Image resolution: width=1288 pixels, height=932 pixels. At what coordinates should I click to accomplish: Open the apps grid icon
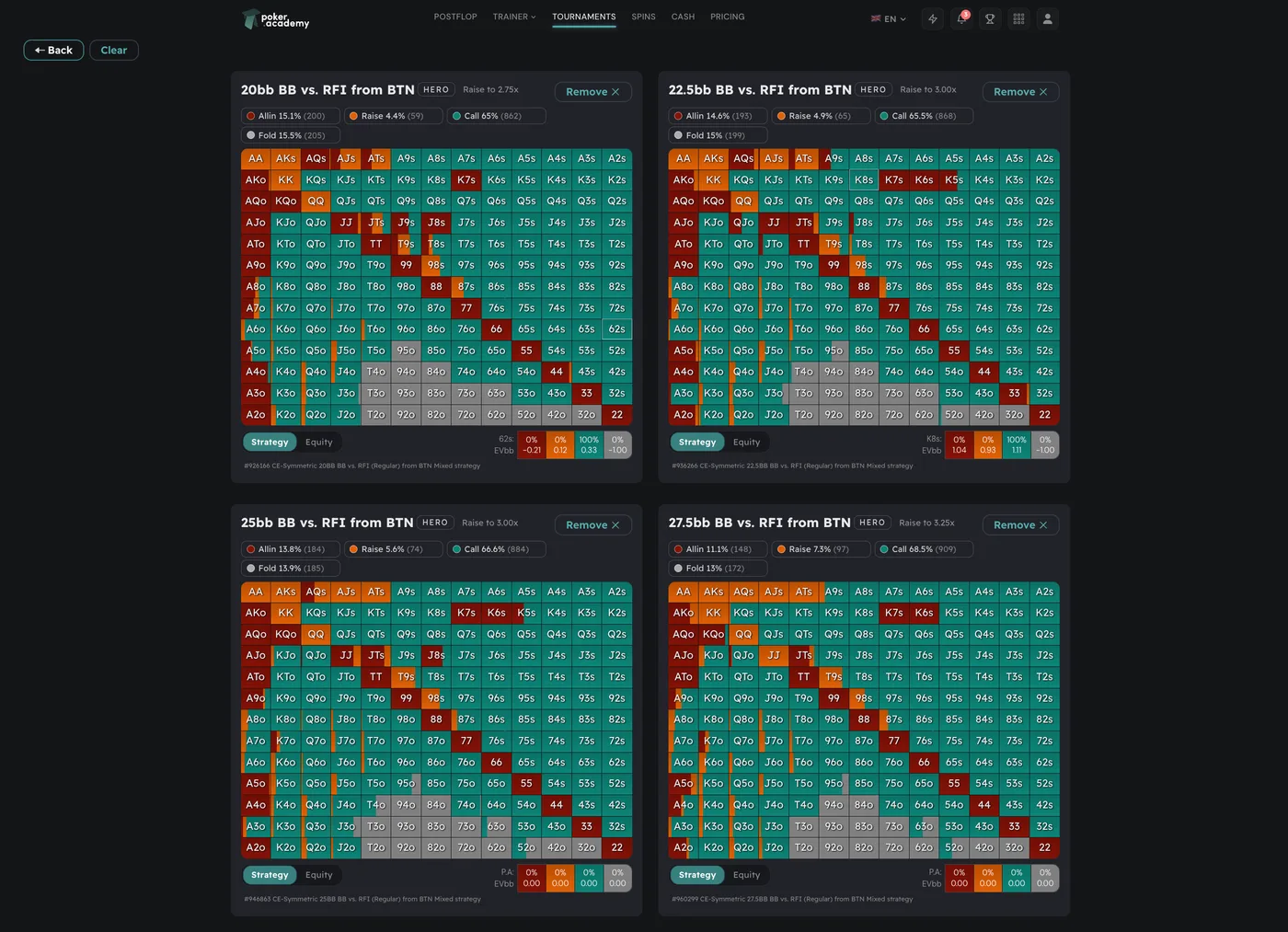1018,19
